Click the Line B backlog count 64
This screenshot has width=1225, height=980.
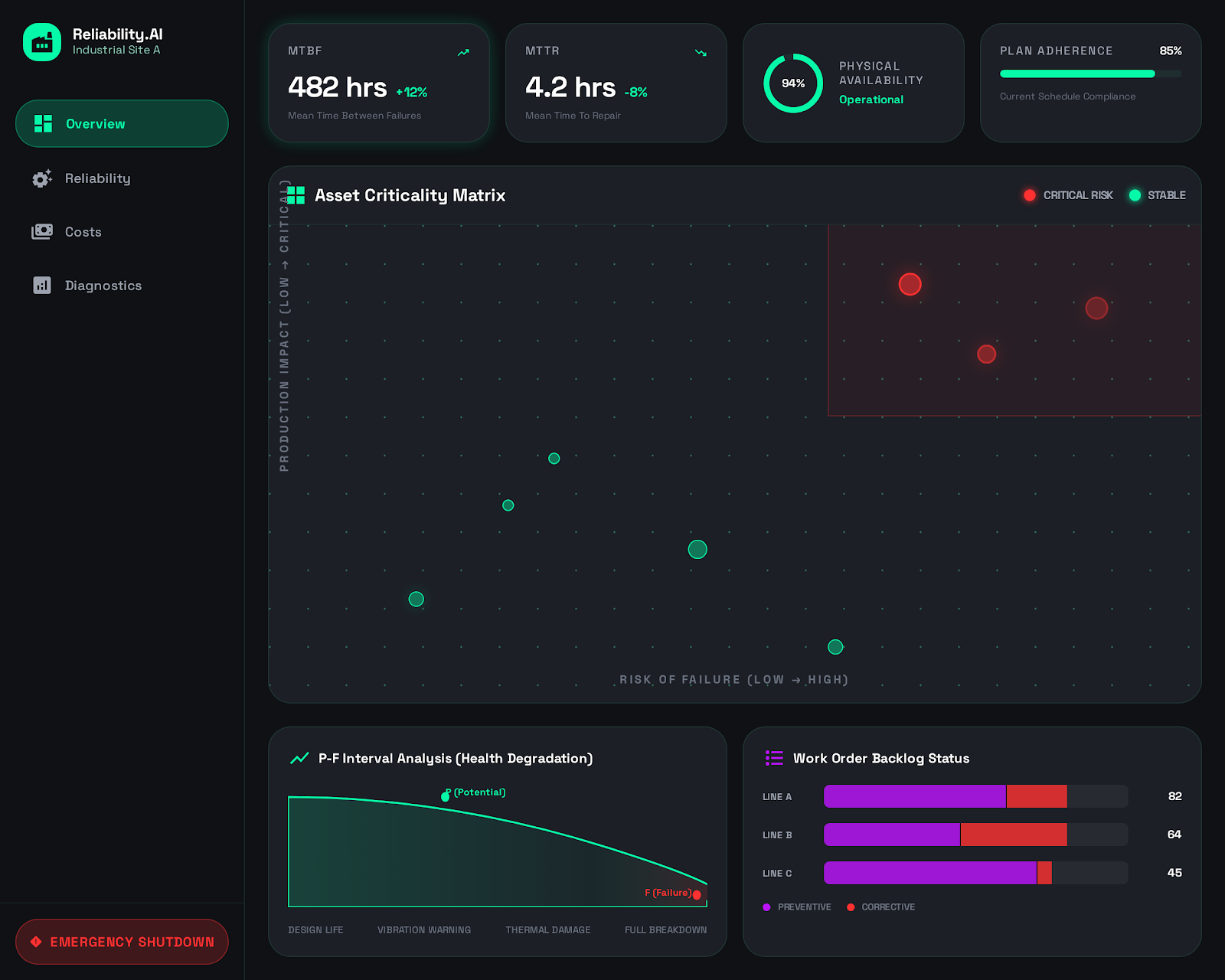pos(1174,835)
